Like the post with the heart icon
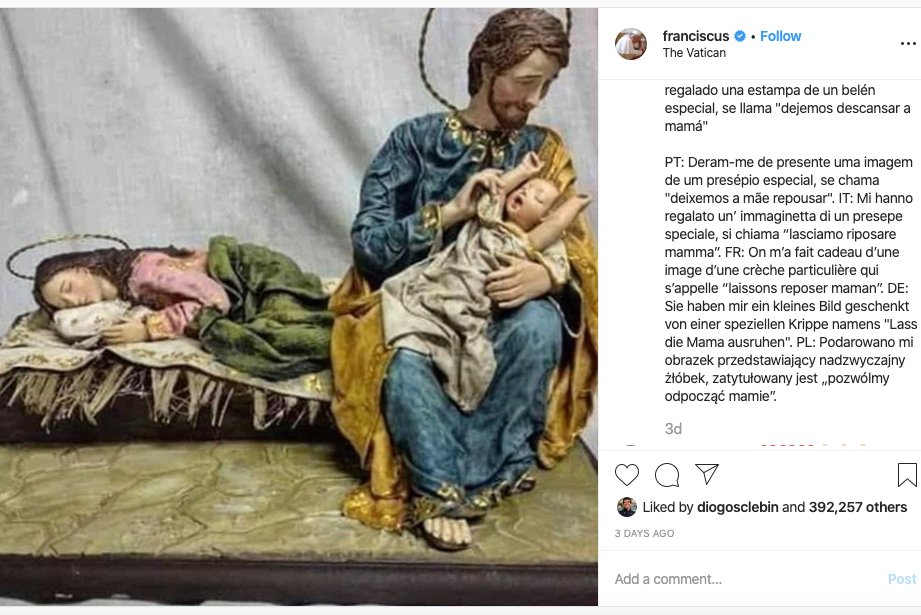921x615 pixels. coord(626,475)
